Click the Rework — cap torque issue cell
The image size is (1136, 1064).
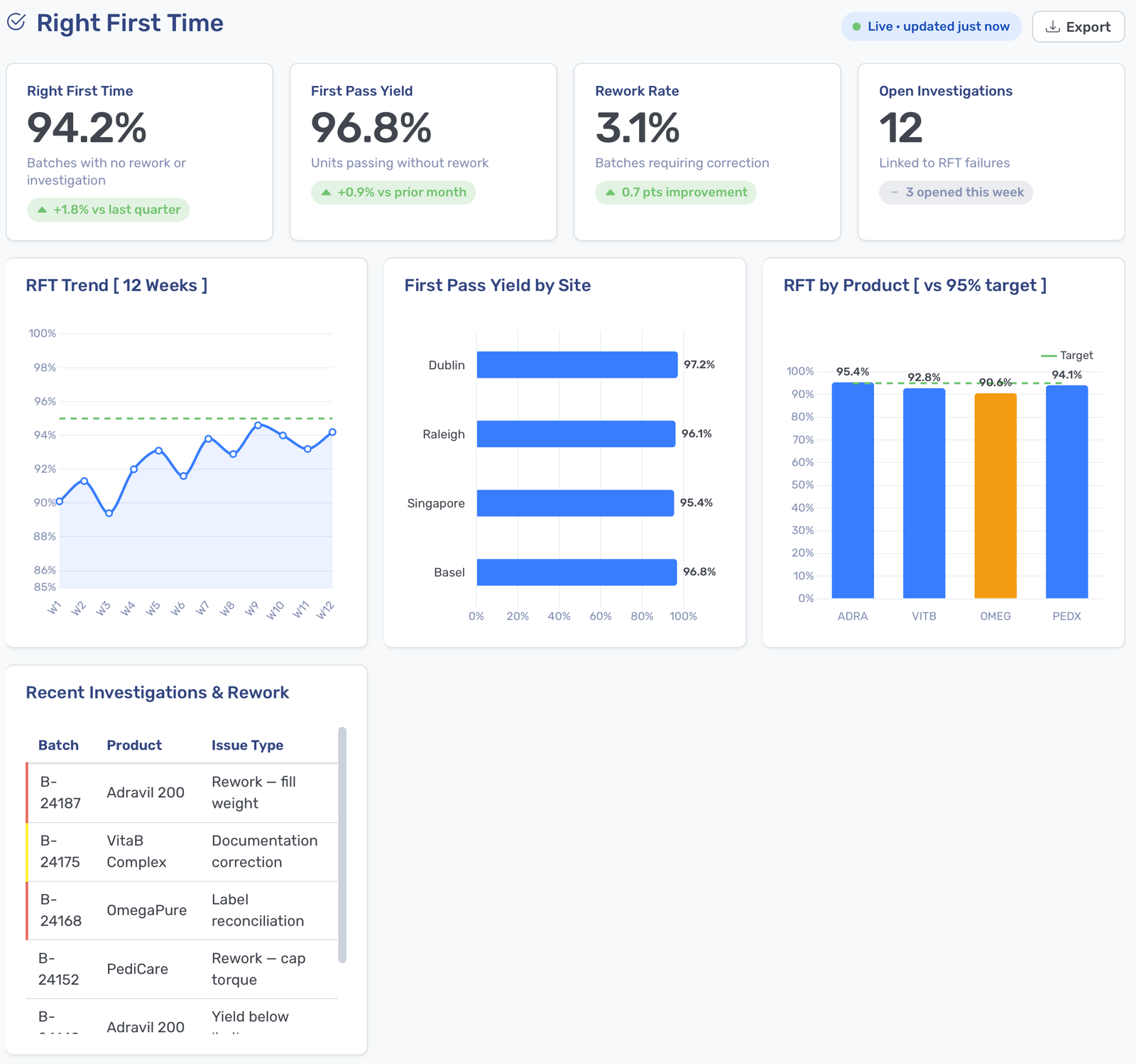coord(258,969)
